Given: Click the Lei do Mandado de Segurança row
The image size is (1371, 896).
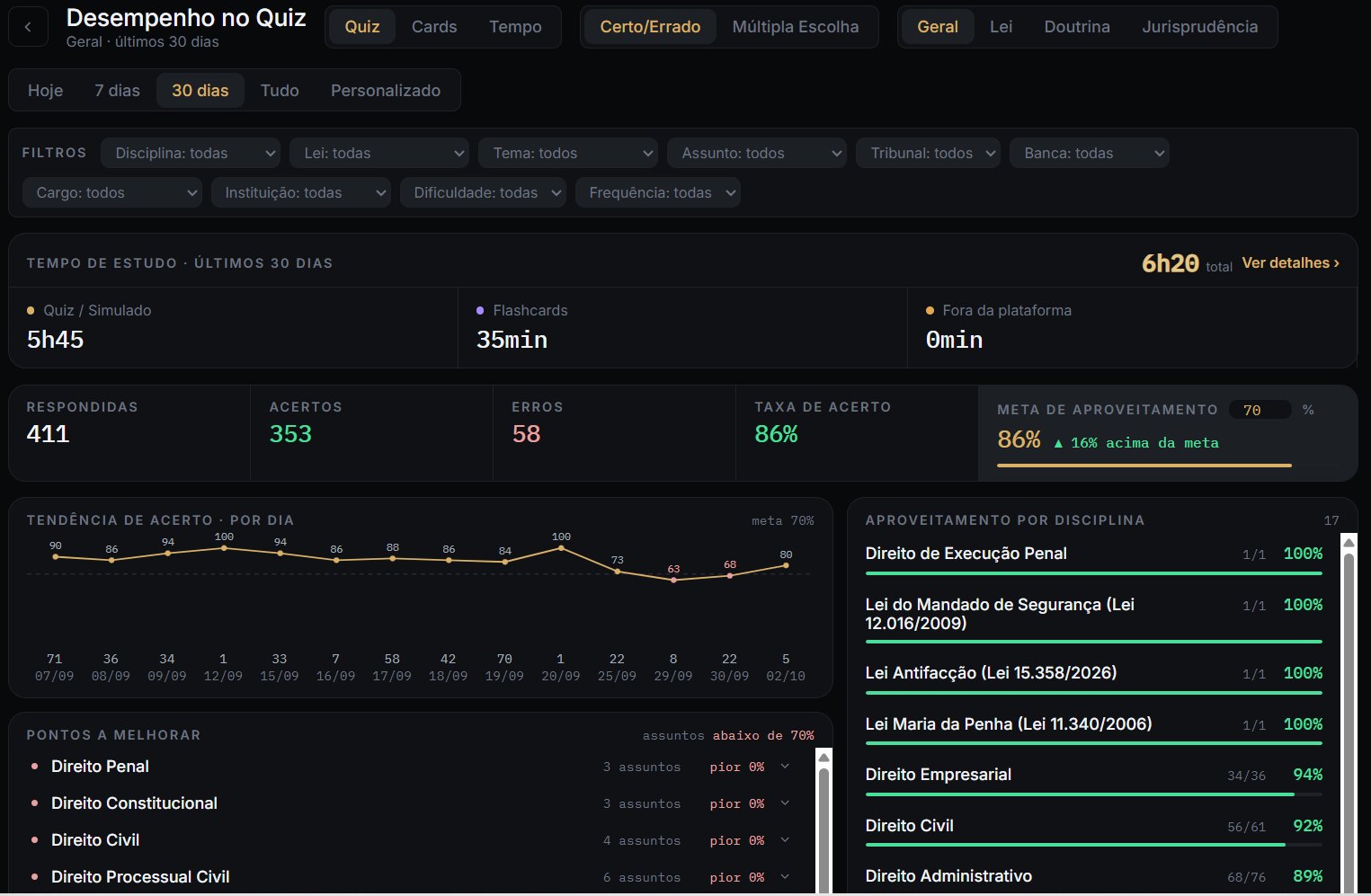Looking at the screenshot, I should pyautogui.click(x=1094, y=618).
